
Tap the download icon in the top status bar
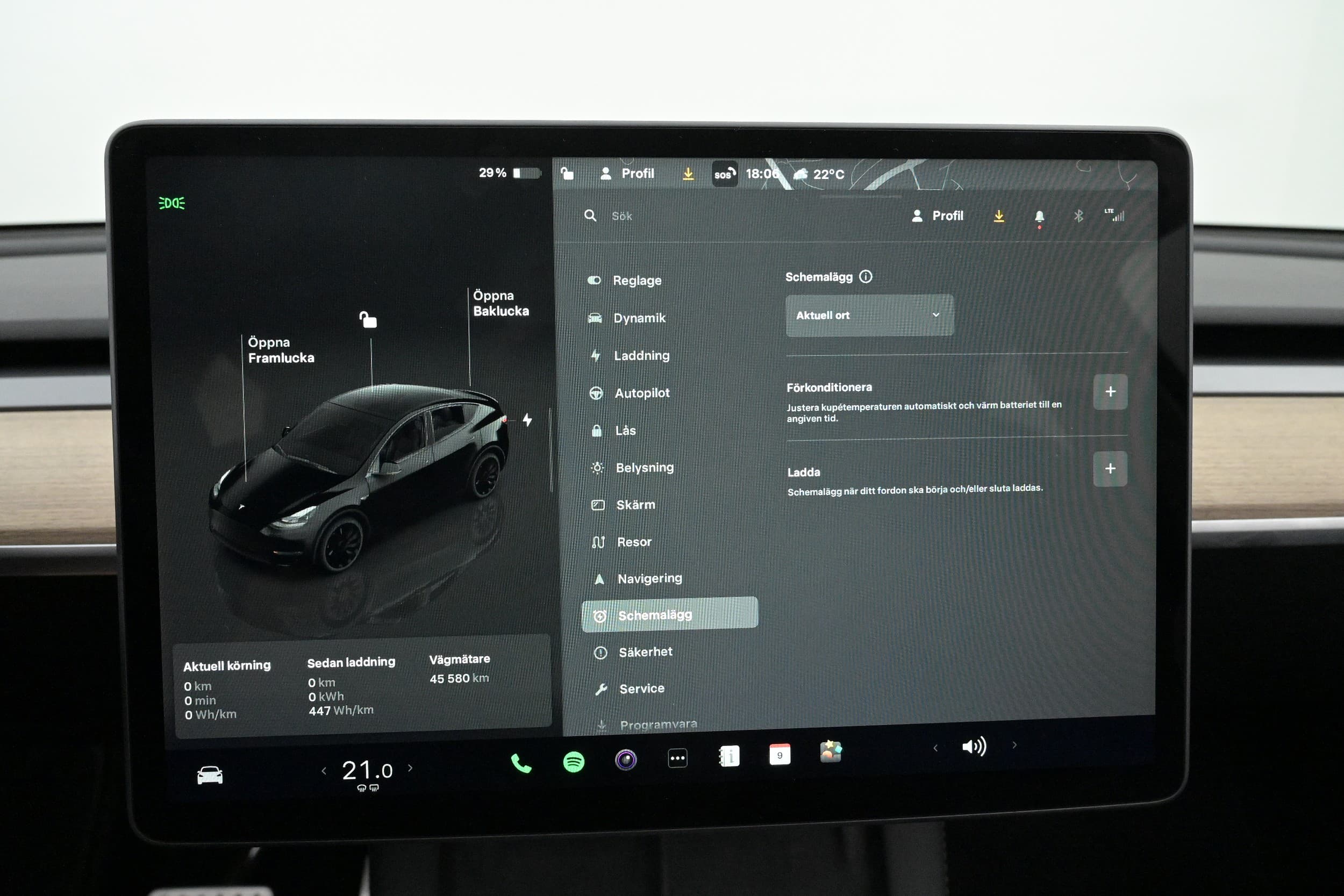pos(689,174)
